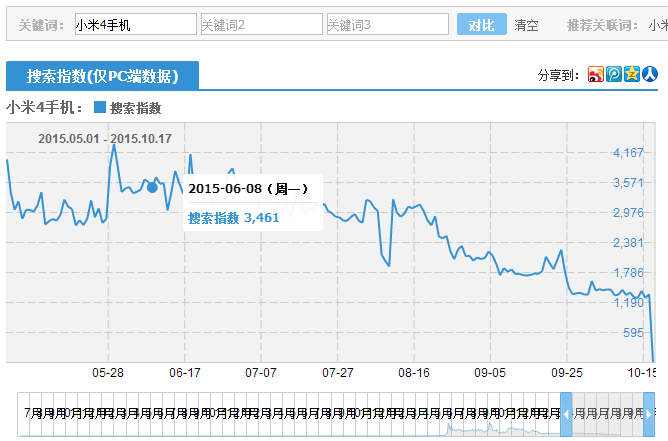Click the 1,190 y-axis value

pos(628,303)
